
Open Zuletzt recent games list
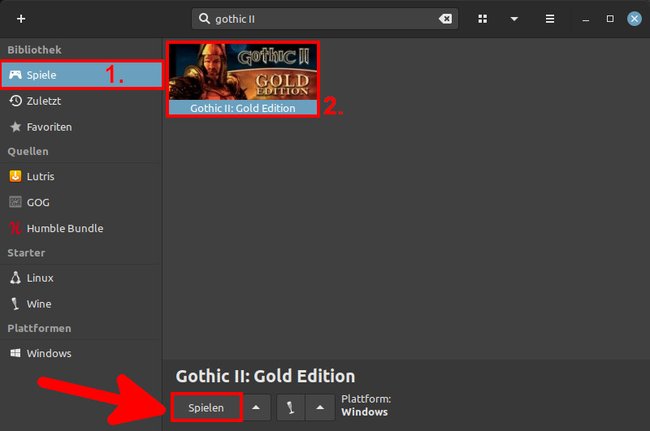click(x=81, y=101)
